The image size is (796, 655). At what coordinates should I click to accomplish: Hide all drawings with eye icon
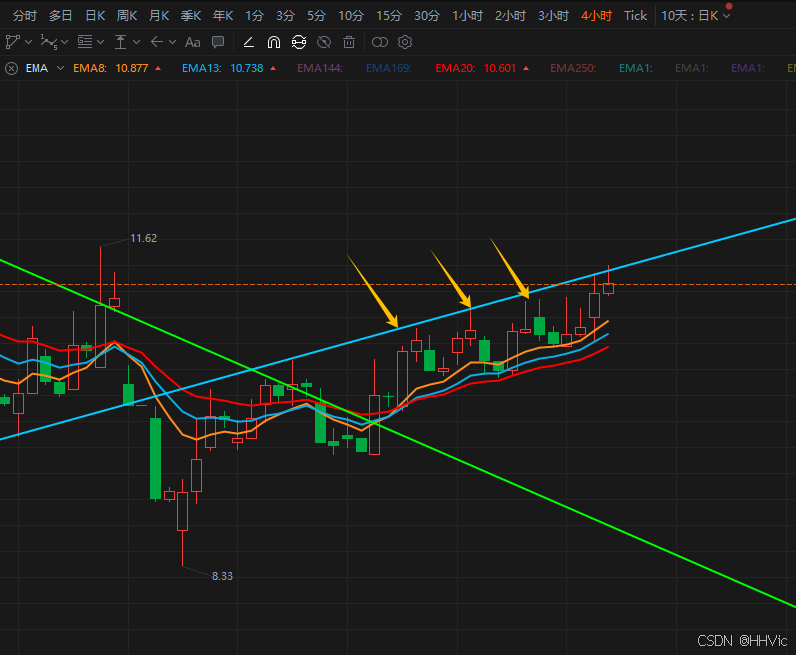tap(324, 42)
